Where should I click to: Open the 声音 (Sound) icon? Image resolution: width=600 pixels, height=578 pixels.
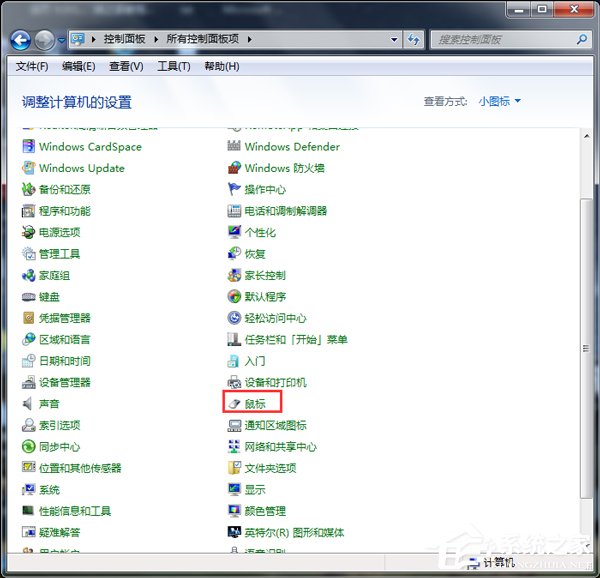tap(48, 404)
